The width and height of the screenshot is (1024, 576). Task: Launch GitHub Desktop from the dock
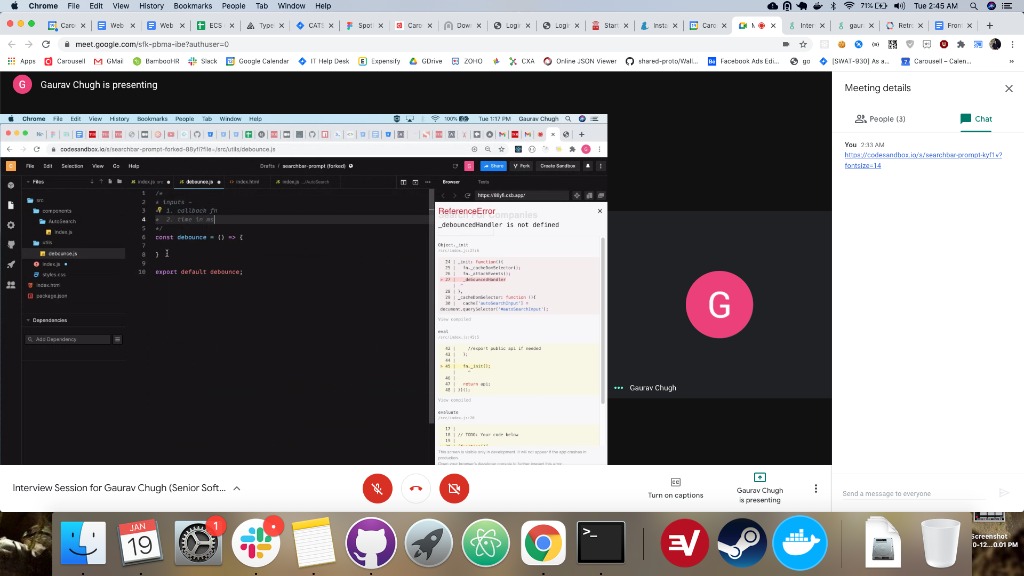pyautogui.click(x=370, y=543)
